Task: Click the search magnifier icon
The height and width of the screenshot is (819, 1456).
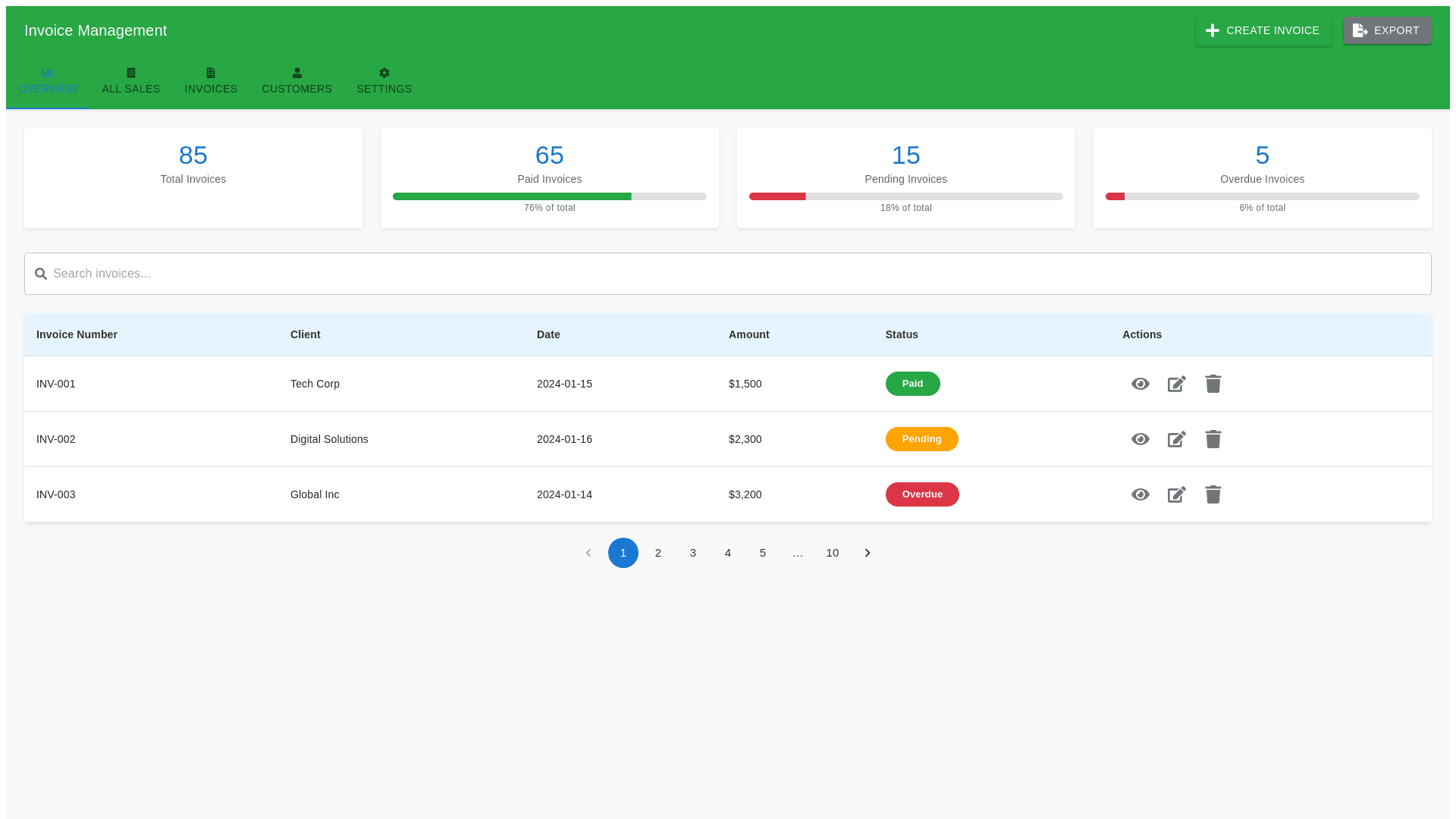Action: pos(41,274)
